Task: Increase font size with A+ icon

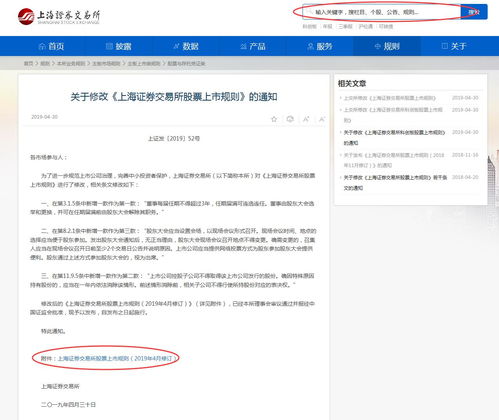Action: [306, 119]
